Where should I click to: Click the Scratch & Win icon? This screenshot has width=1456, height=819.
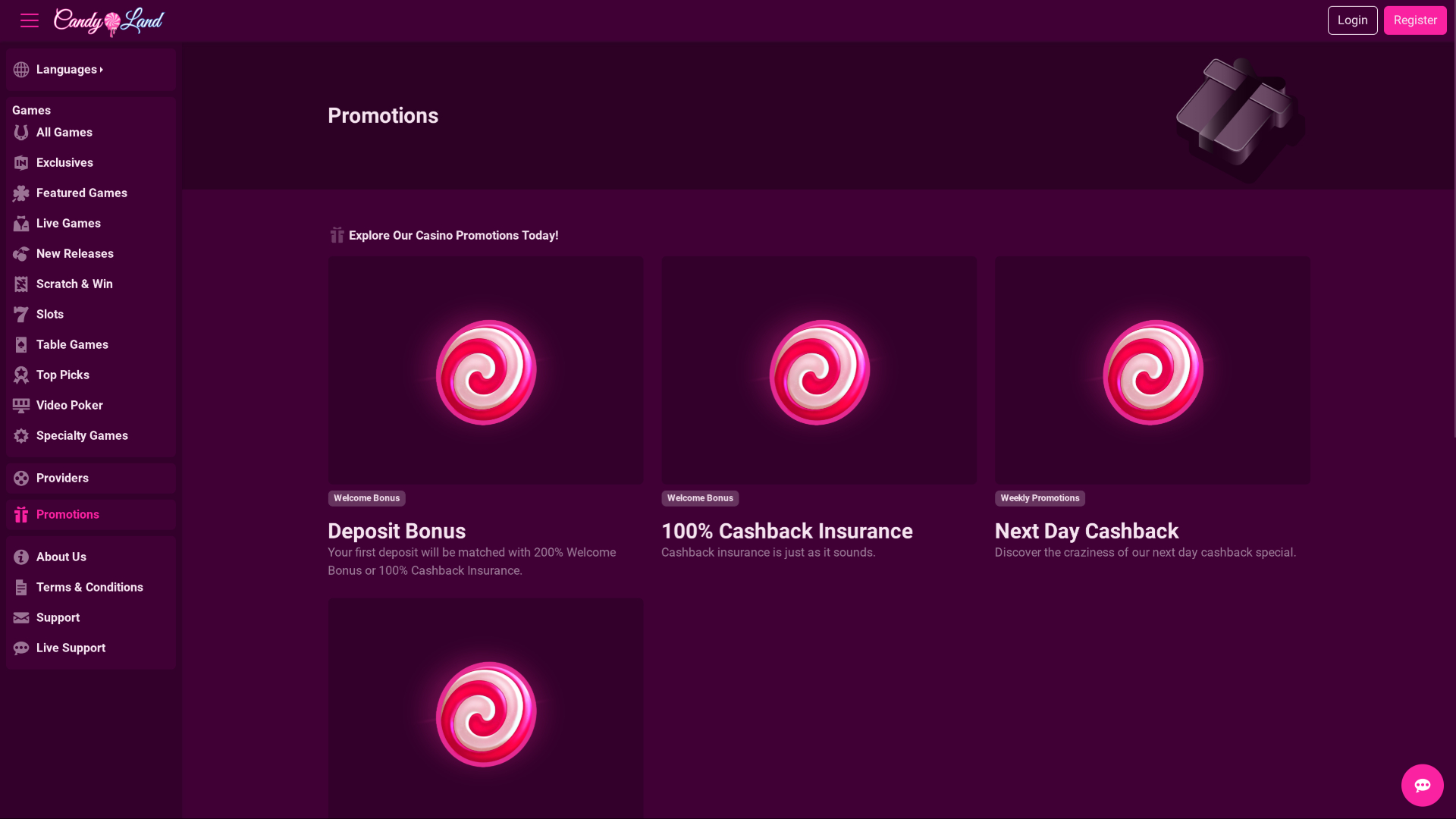point(20,284)
